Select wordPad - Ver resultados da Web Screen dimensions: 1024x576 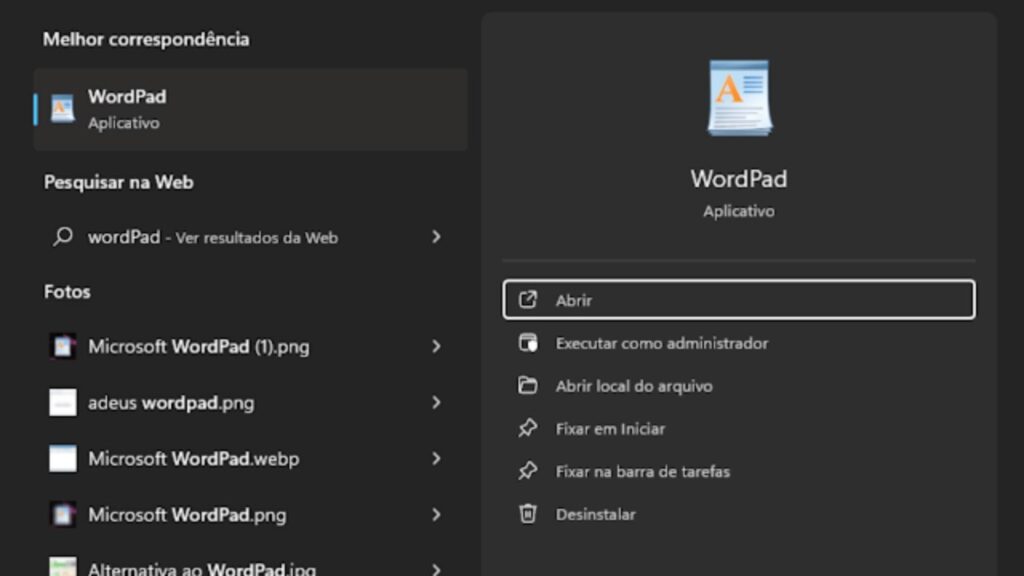[251, 237]
